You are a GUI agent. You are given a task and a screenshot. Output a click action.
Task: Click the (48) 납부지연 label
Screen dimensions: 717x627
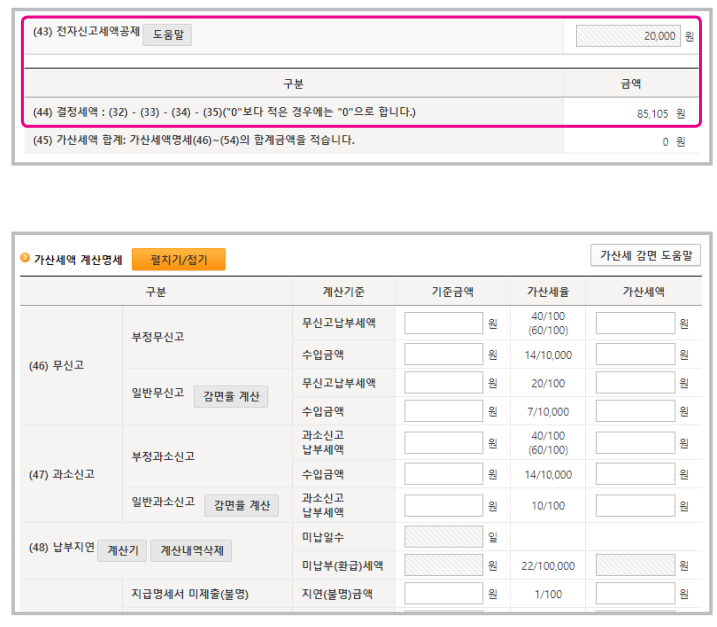62,547
